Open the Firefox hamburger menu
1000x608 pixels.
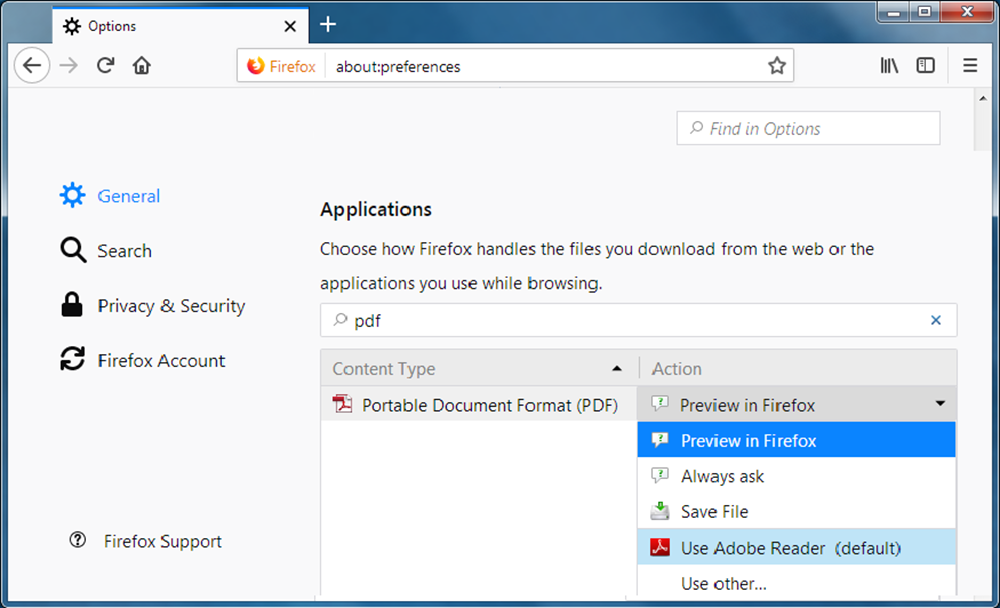point(969,66)
